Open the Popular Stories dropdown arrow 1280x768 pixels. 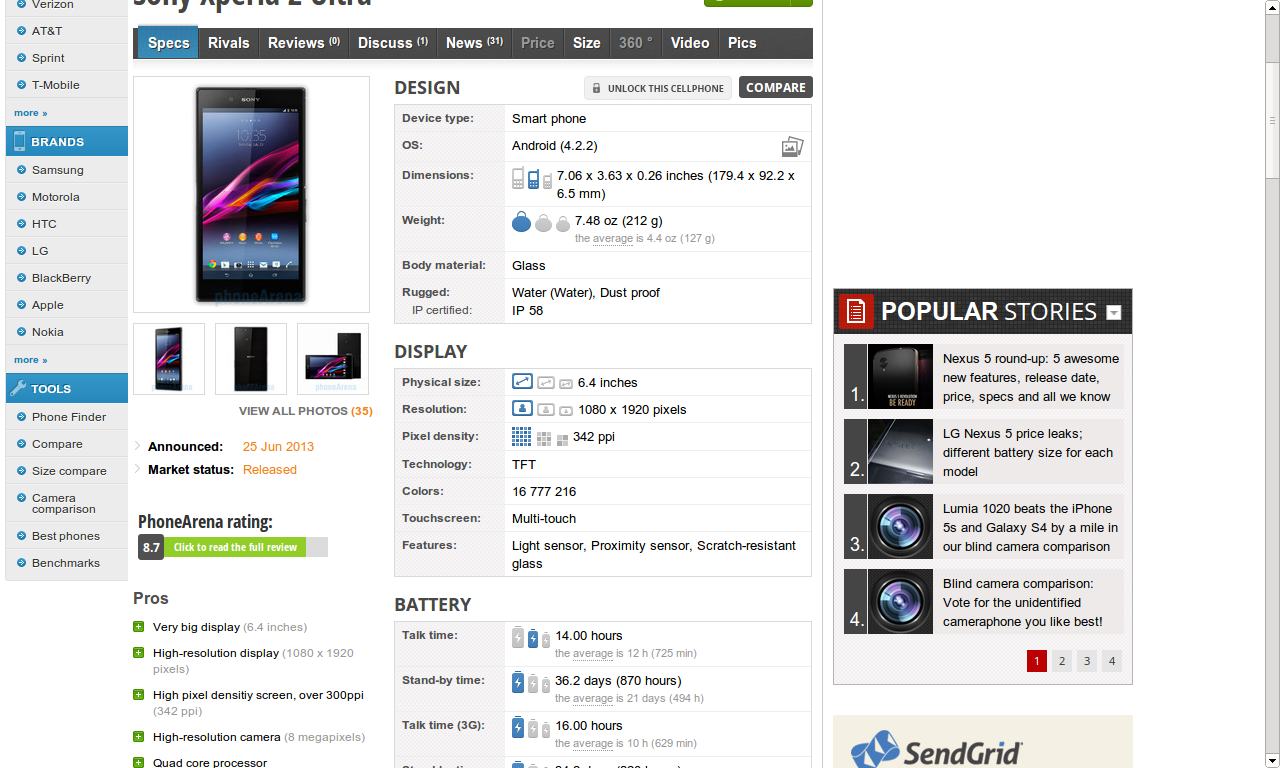pyautogui.click(x=1114, y=313)
